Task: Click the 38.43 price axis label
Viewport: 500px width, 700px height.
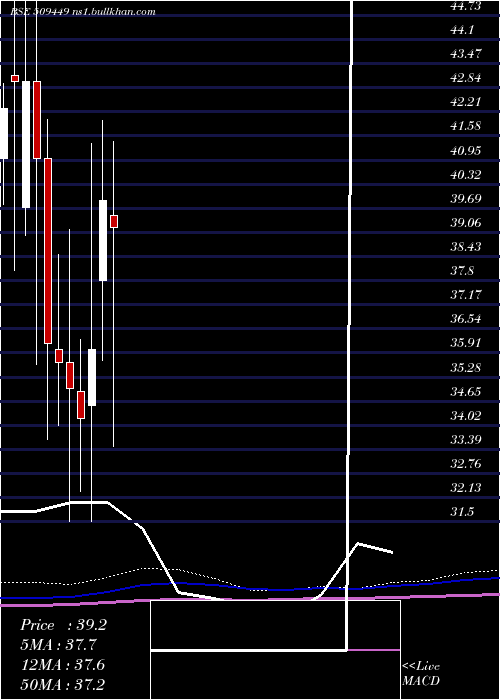Action: [466, 246]
